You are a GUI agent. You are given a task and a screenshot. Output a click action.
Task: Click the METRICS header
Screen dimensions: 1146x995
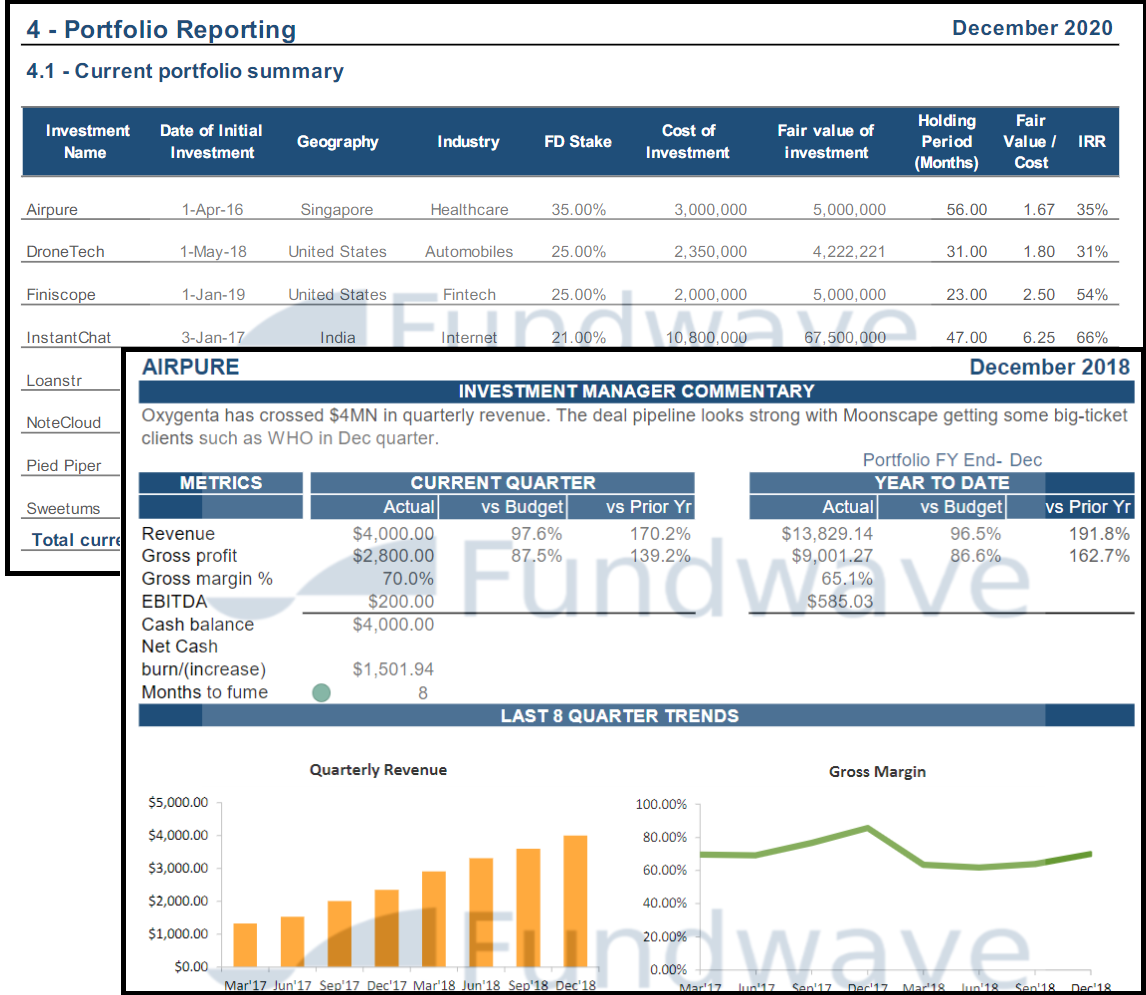click(221, 483)
